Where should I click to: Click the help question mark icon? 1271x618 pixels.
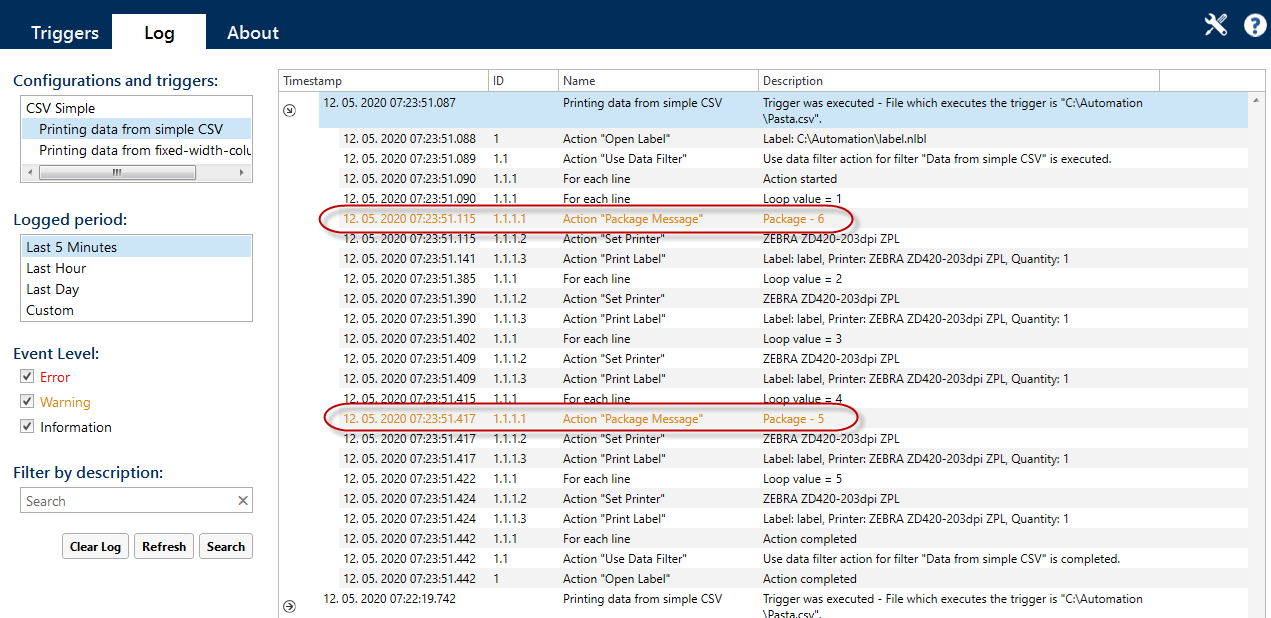pos(1254,25)
